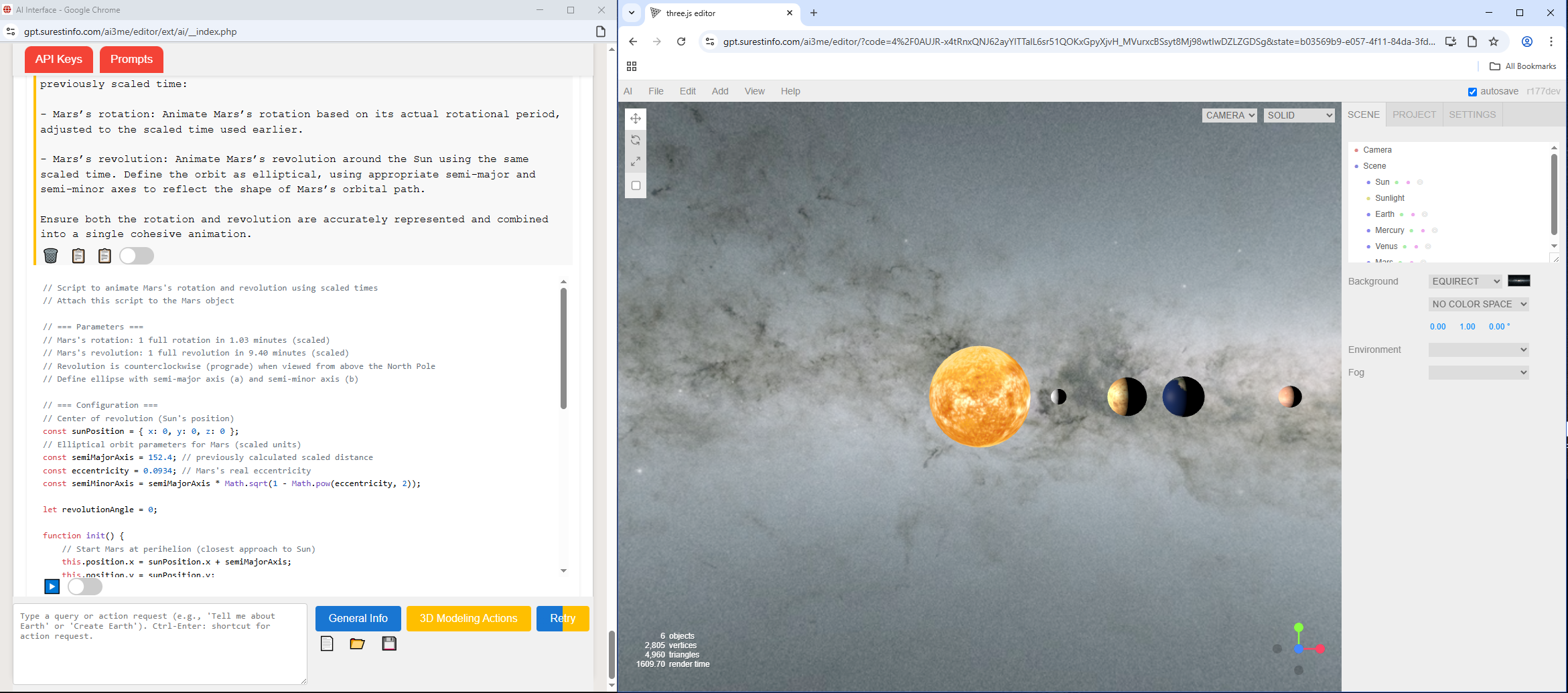Screen dimensions: 1568x693
Task: Click the API Keys button
Action: [x=59, y=59]
